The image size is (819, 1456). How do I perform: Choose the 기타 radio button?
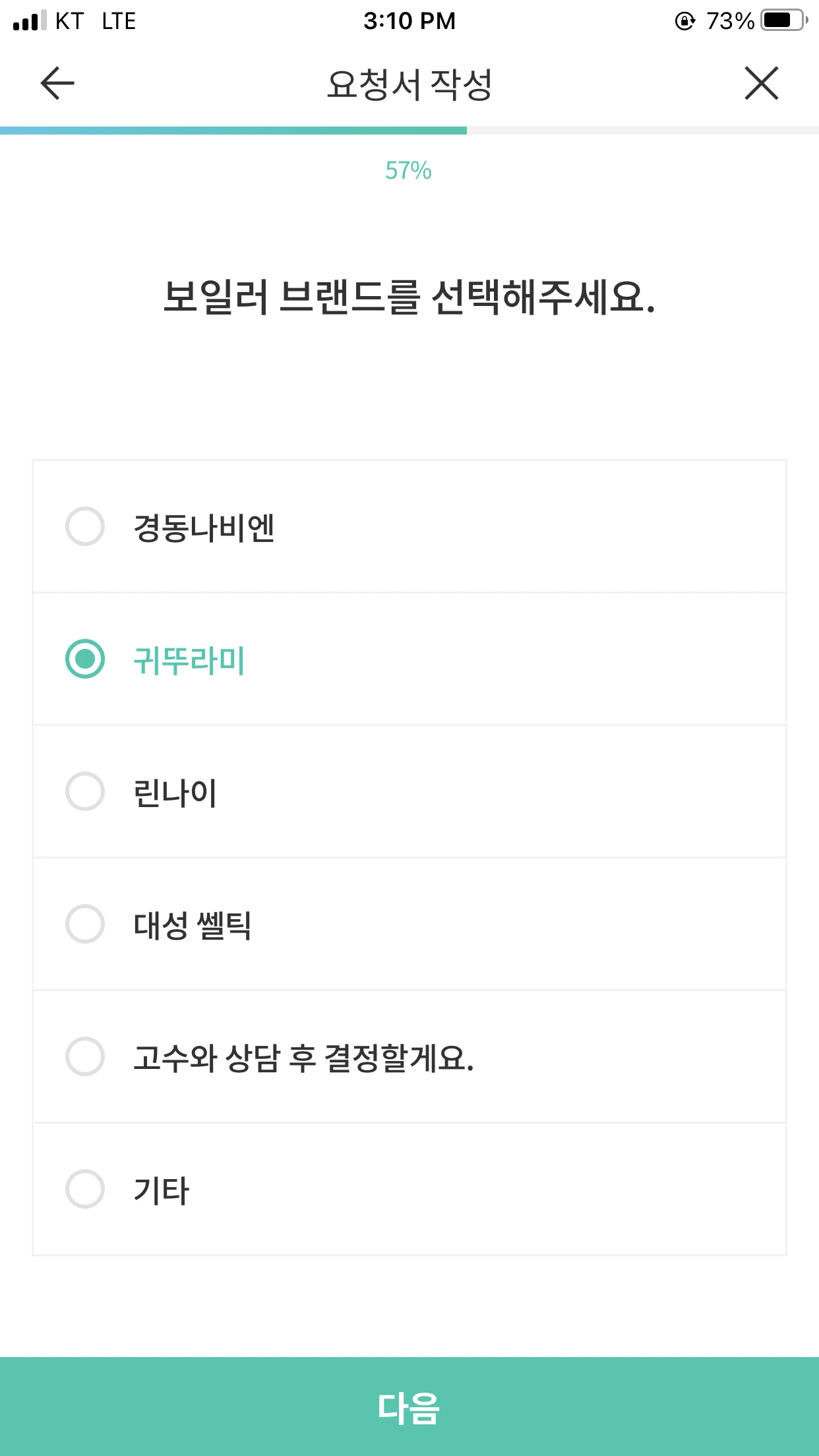click(x=85, y=1189)
